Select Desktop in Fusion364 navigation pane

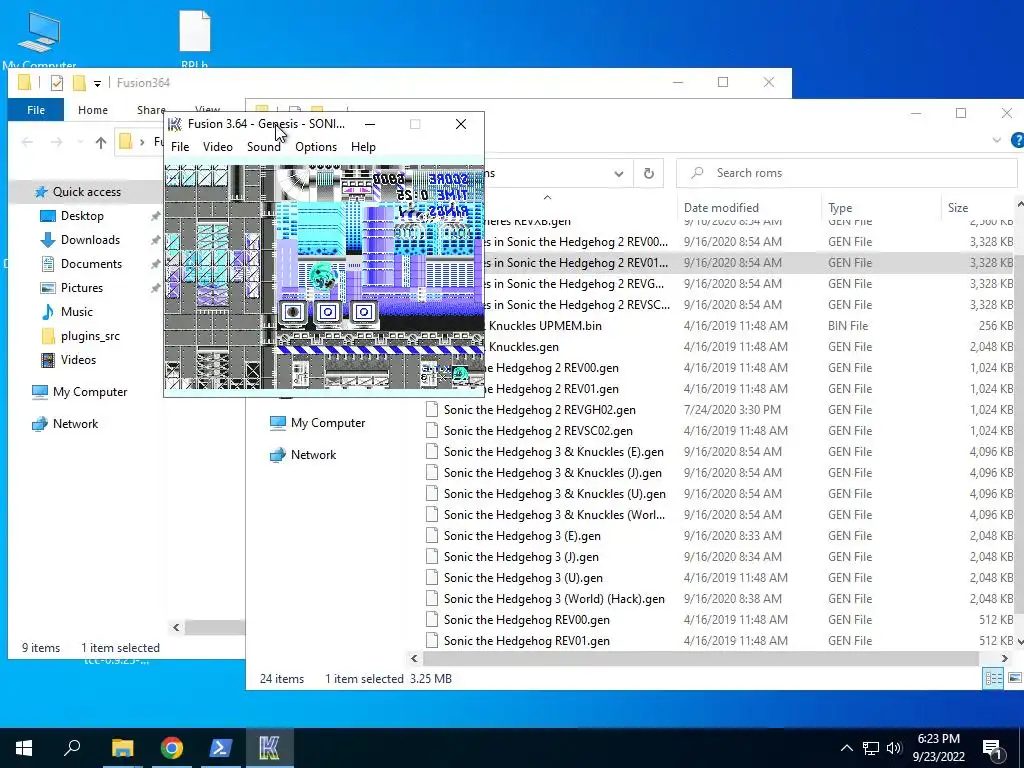[82, 216]
